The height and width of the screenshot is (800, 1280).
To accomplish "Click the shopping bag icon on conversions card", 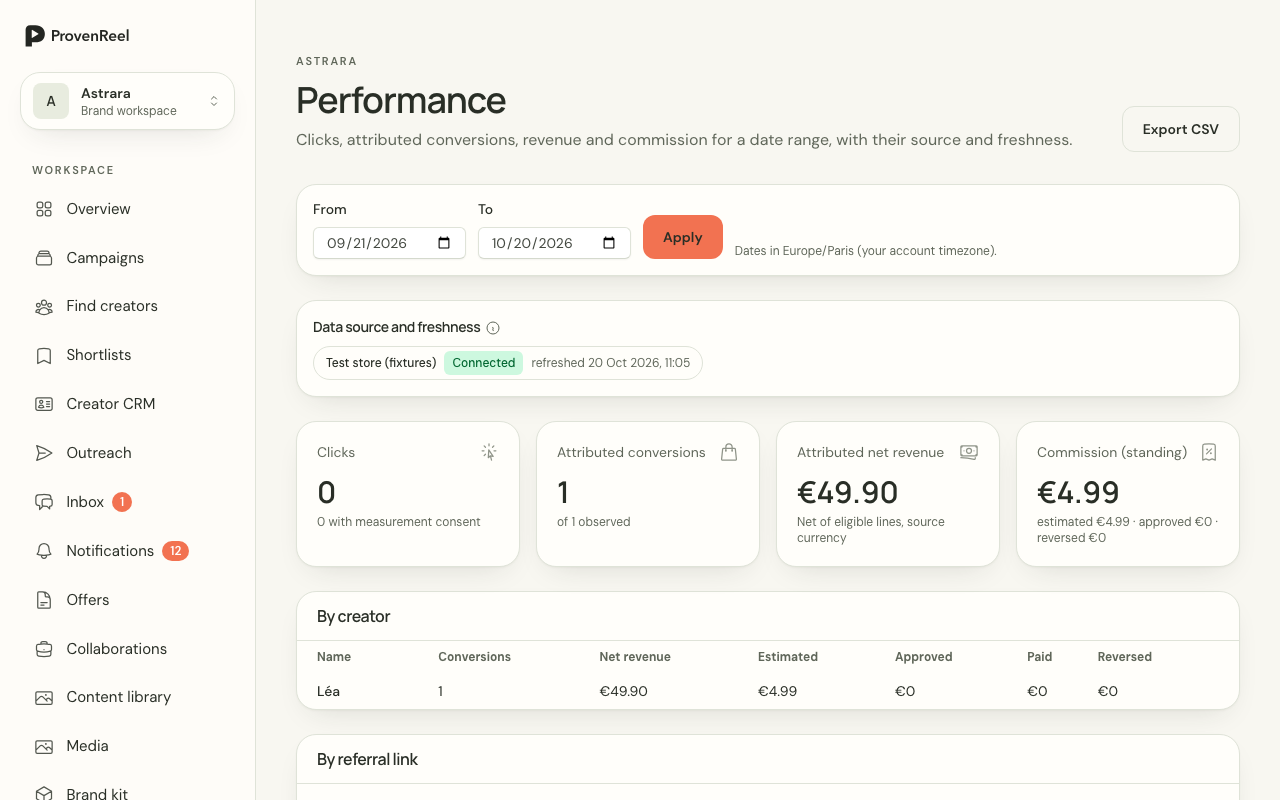I will 729,452.
